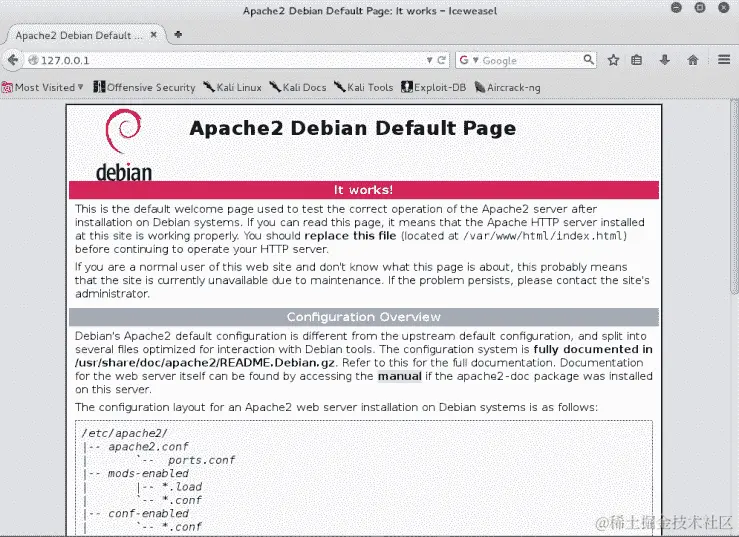Viewport: 739px width, 537px height.
Task: Click the vertical scrollbar thumb
Action: (734, 196)
